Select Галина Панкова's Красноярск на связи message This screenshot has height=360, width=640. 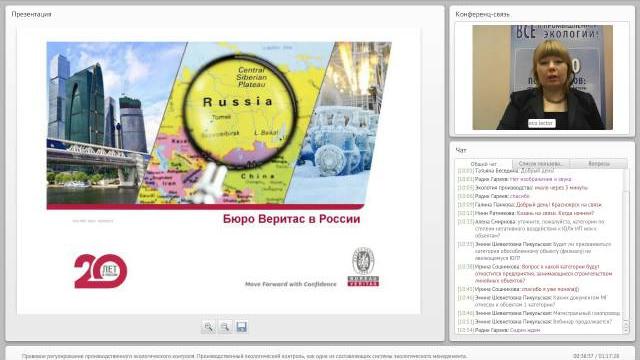[530, 204]
